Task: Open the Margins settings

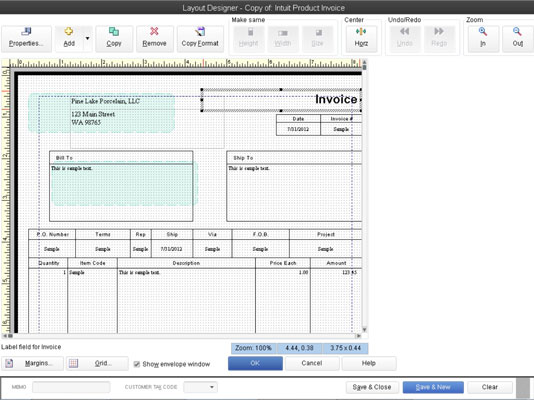Action: coord(32,363)
